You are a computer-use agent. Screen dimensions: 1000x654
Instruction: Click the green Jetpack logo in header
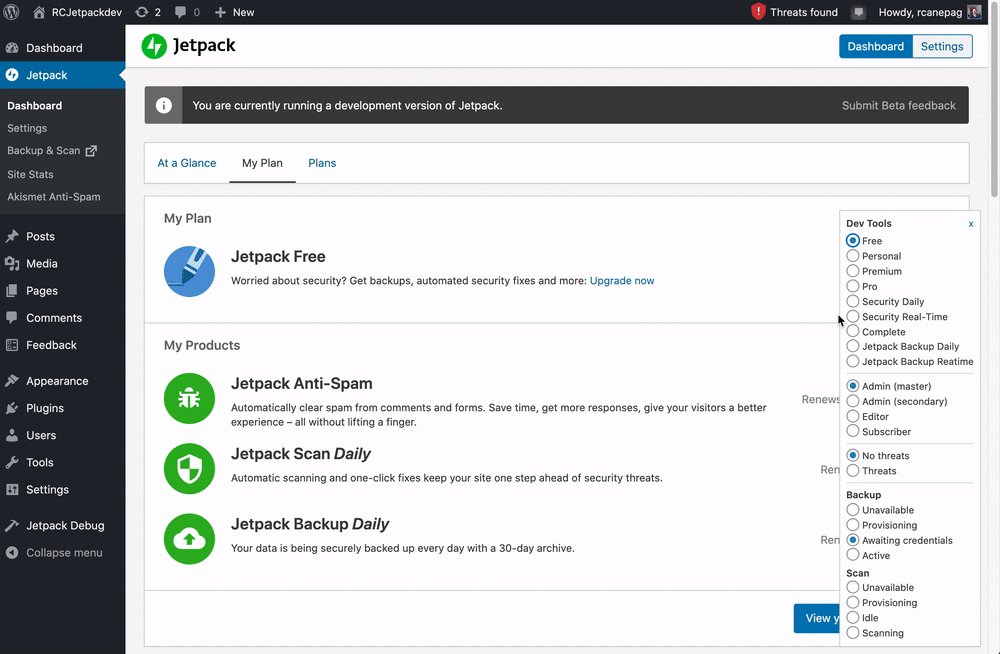(x=154, y=46)
